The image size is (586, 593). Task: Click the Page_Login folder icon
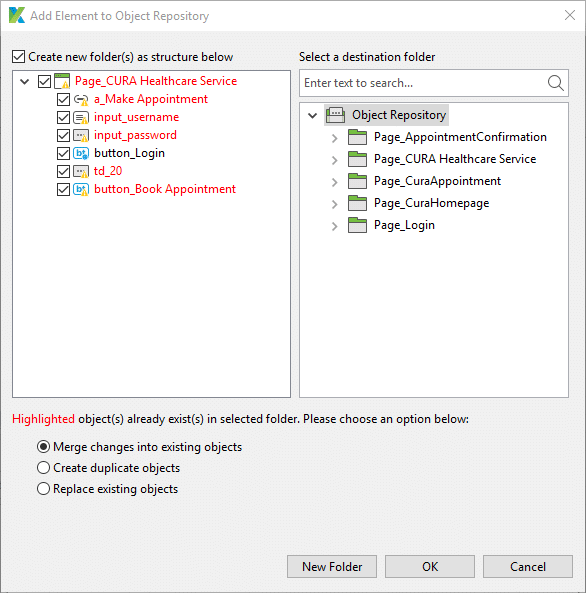[x=357, y=225]
